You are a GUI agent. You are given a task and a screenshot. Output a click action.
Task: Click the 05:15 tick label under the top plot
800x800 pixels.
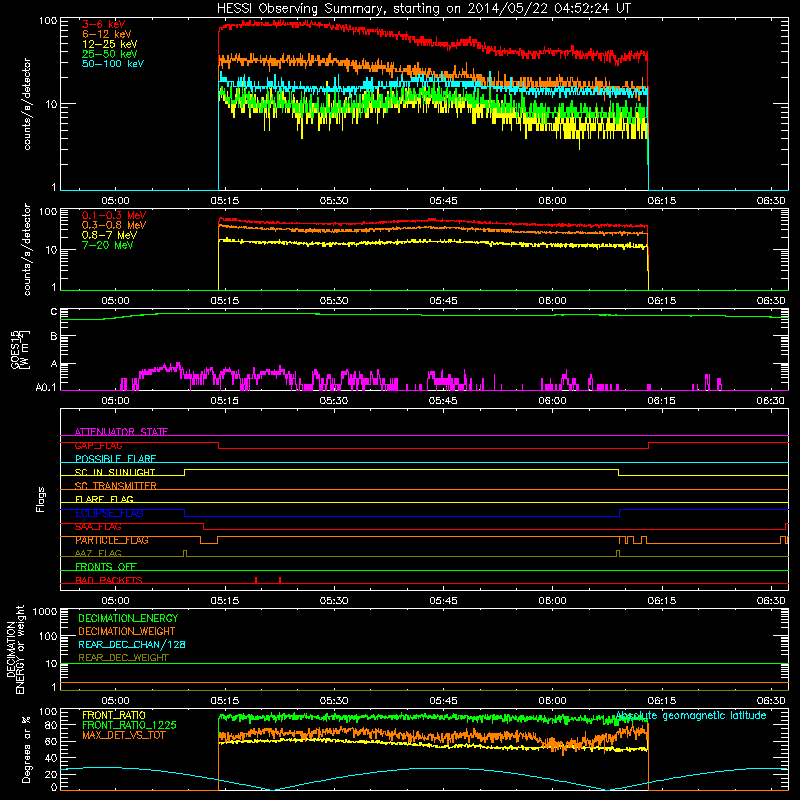click(224, 201)
